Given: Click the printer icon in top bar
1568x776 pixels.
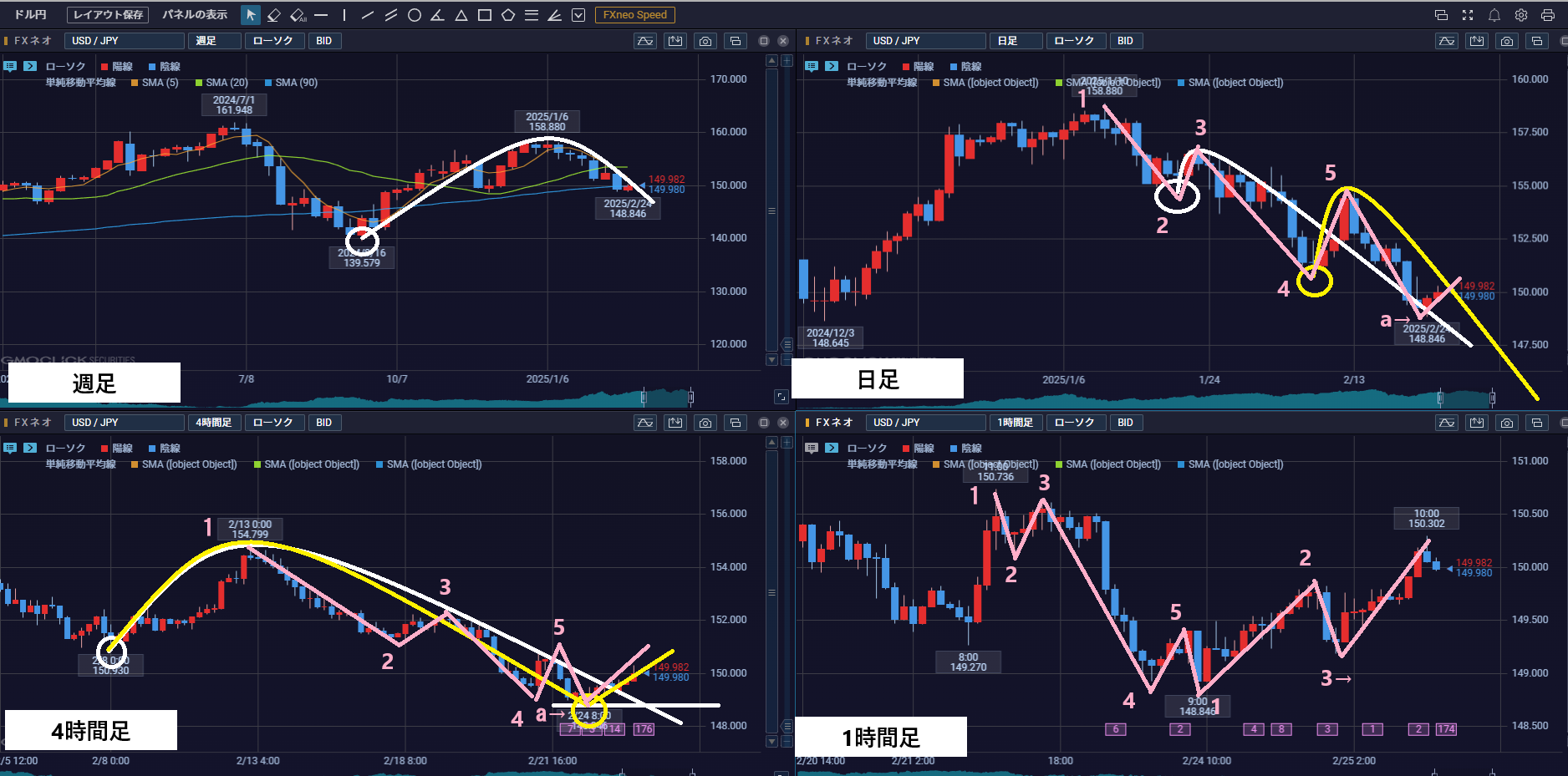Looking at the screenshot, I should point(1548,15).
